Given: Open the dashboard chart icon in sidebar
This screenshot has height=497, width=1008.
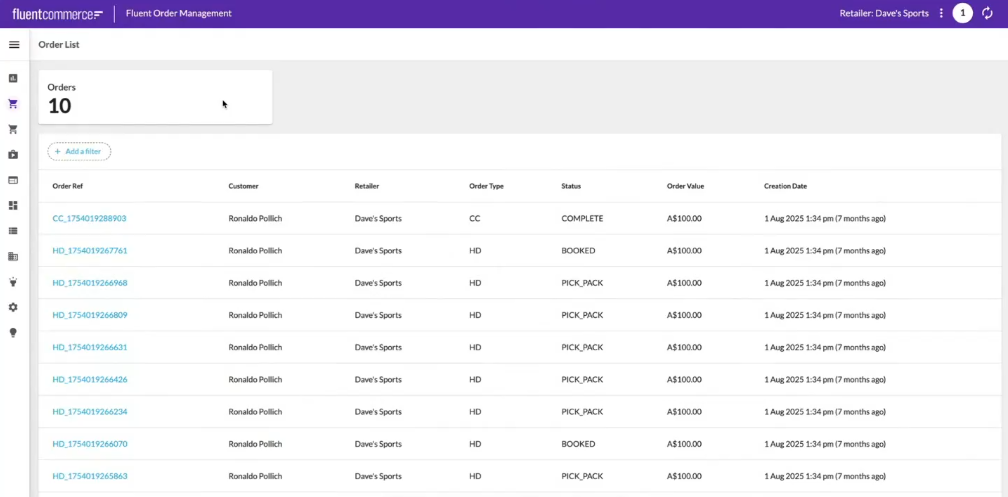Looking at the screenshot, I should 13,78.
